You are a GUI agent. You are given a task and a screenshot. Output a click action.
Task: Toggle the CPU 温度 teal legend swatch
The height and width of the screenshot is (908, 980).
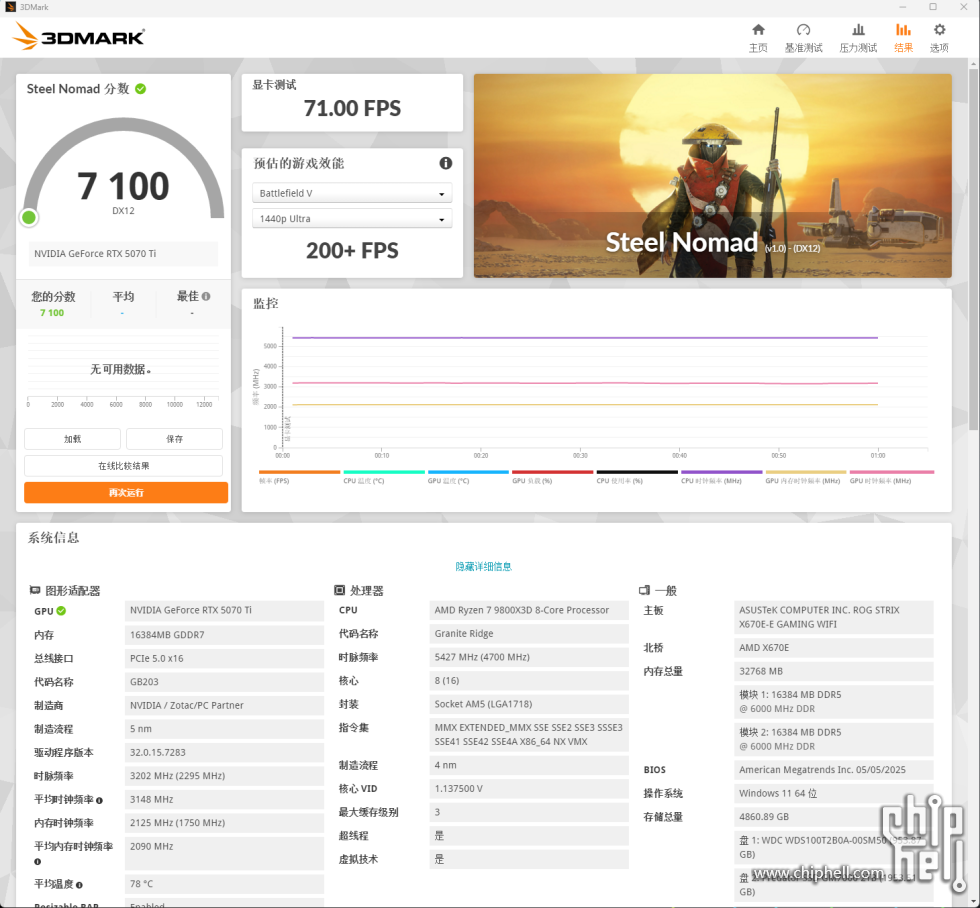click(384, 472)
